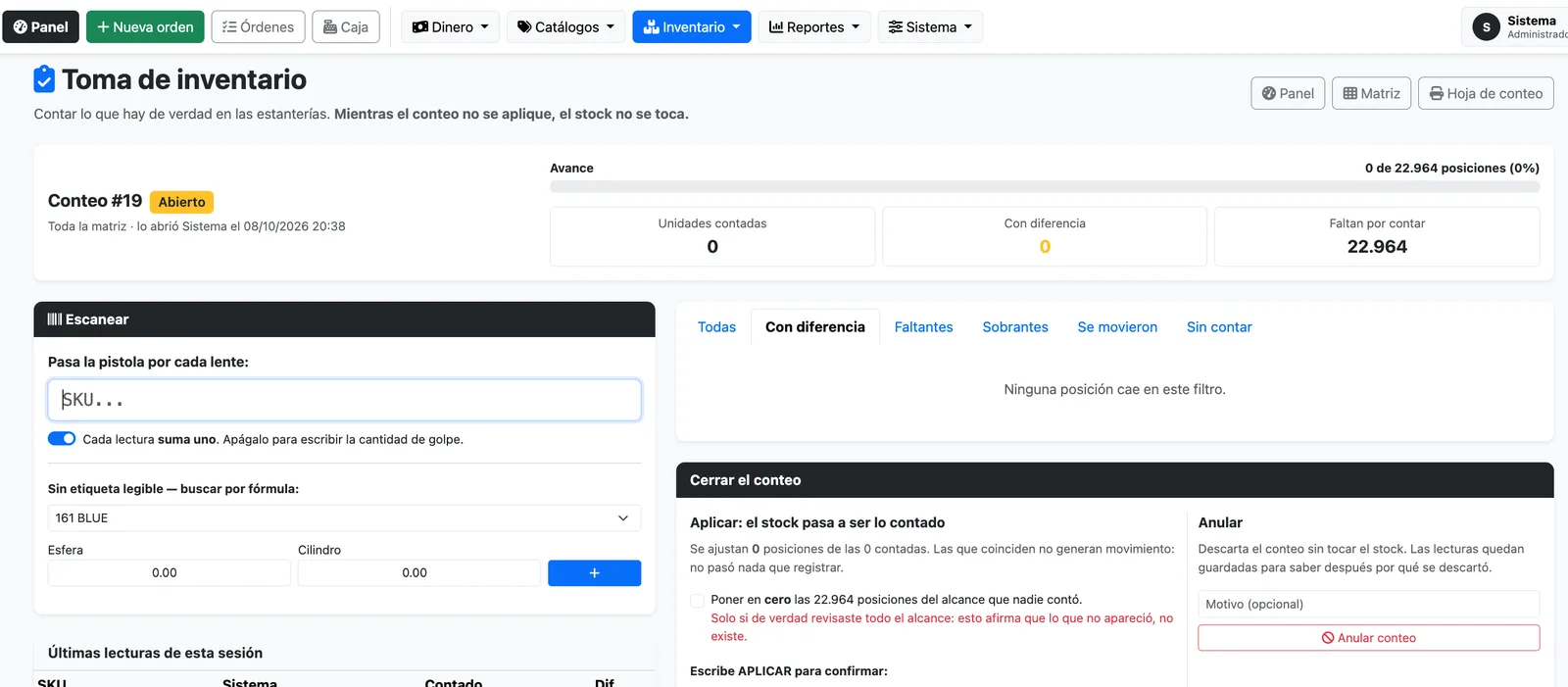Focus the SKU scan input field
This screenshot has width=1568, height=687.
point(344,400)
